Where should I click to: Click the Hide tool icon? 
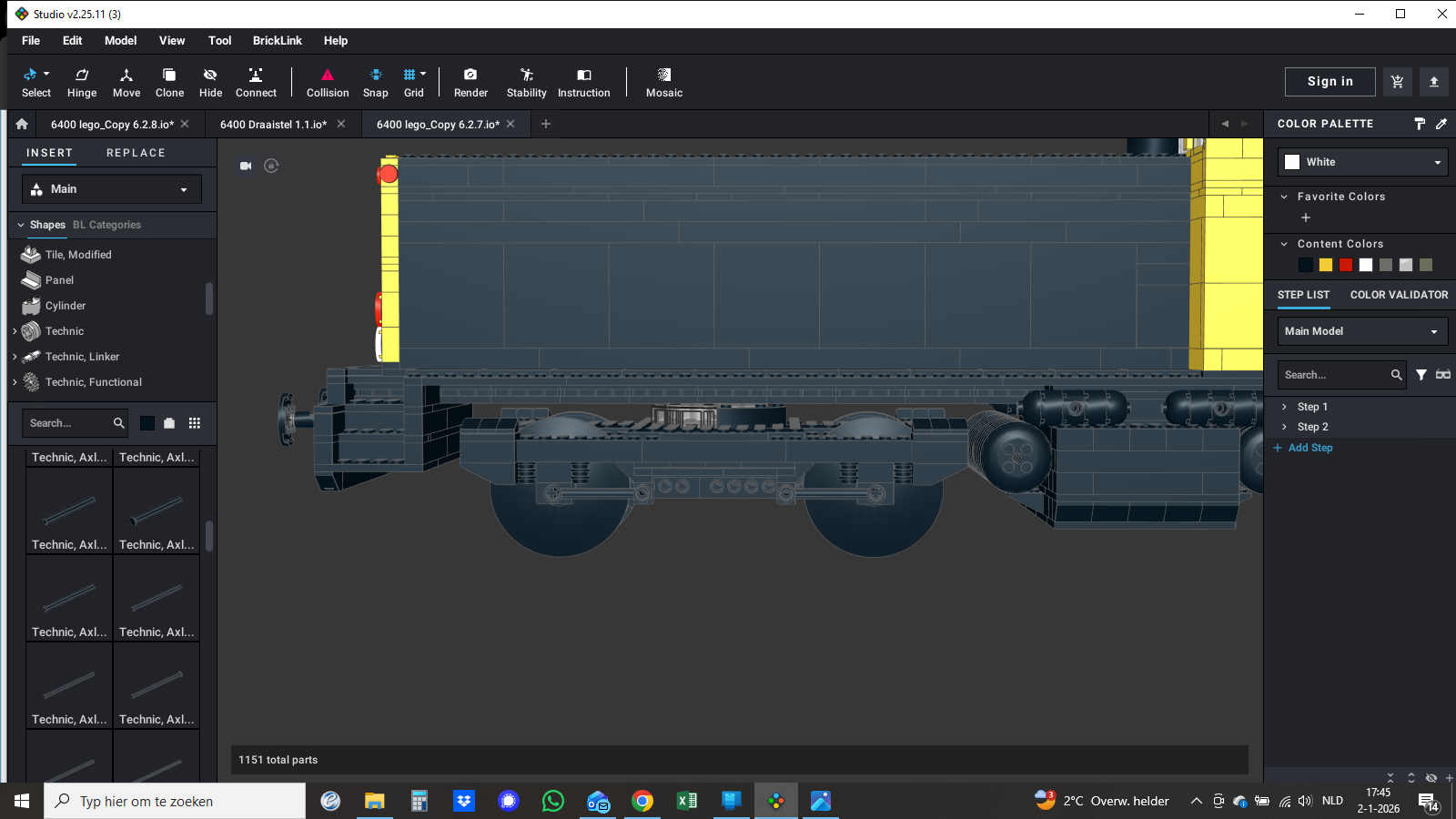[210, 82]
